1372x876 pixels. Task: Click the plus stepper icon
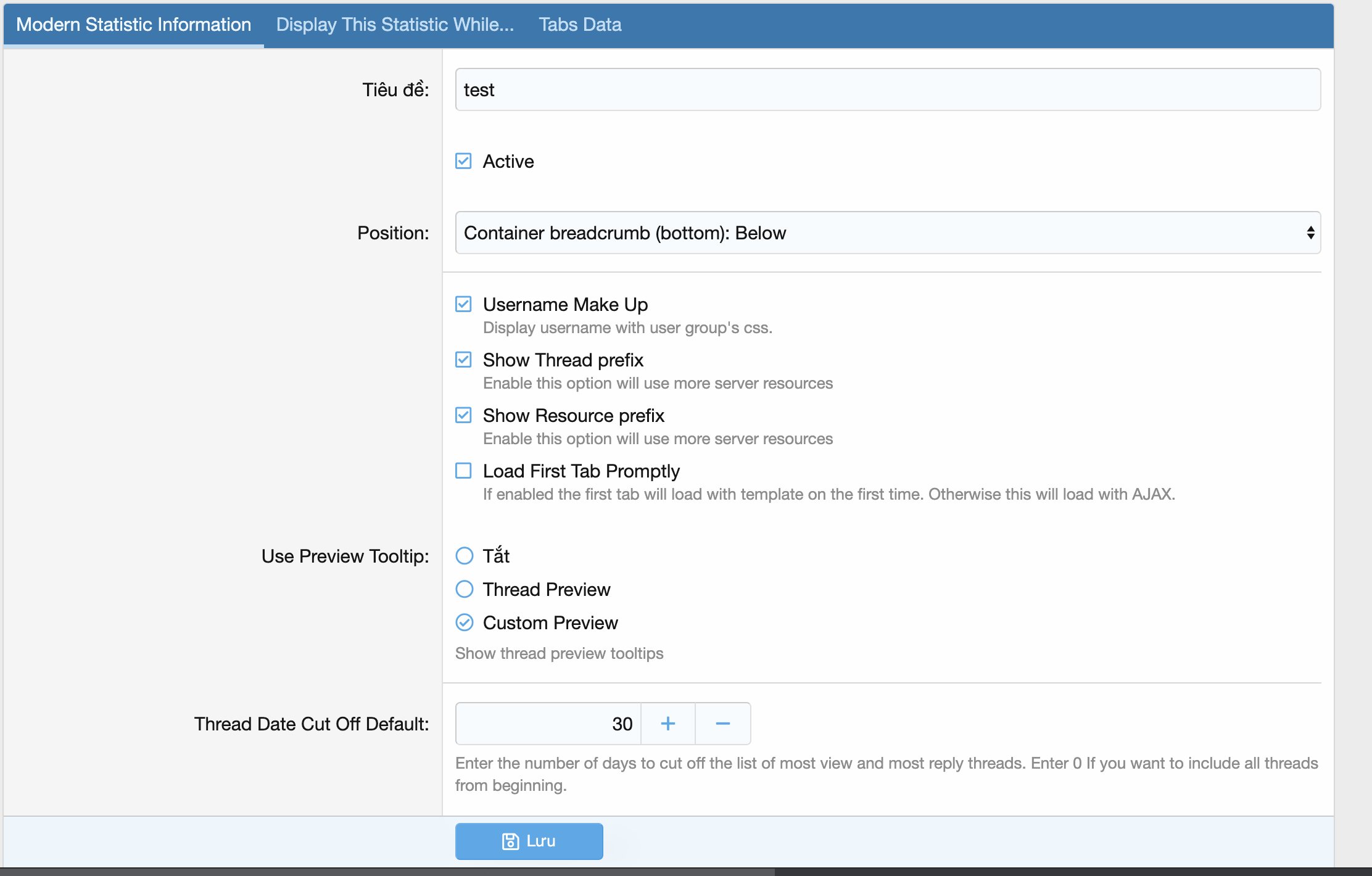tap(667, 724)
